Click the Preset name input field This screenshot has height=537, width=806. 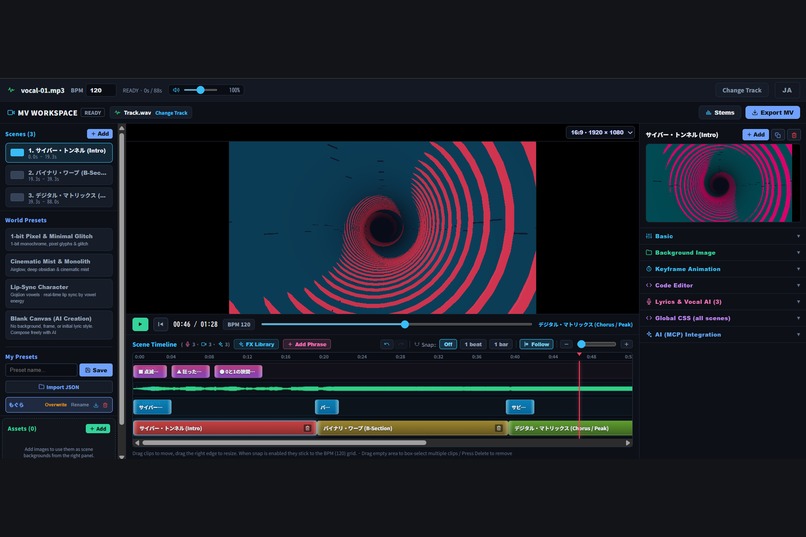click(x=41, y=370)
